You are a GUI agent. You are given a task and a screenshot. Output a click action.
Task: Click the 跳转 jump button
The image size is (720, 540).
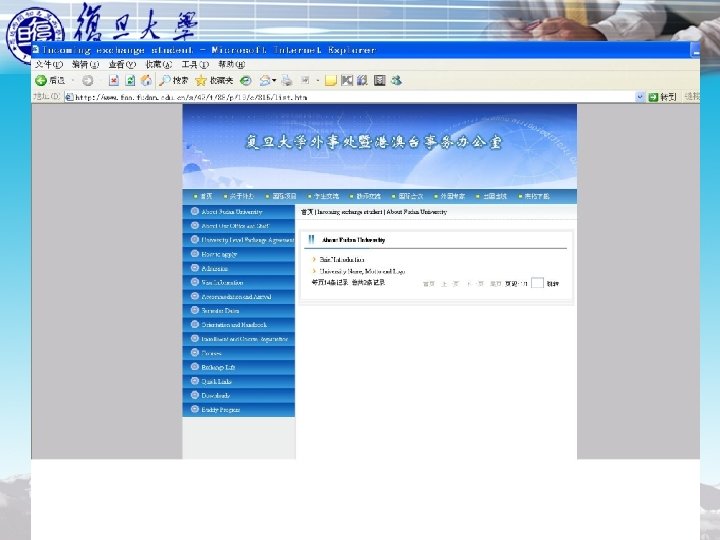pyautogui.click(x=553, y=284)
